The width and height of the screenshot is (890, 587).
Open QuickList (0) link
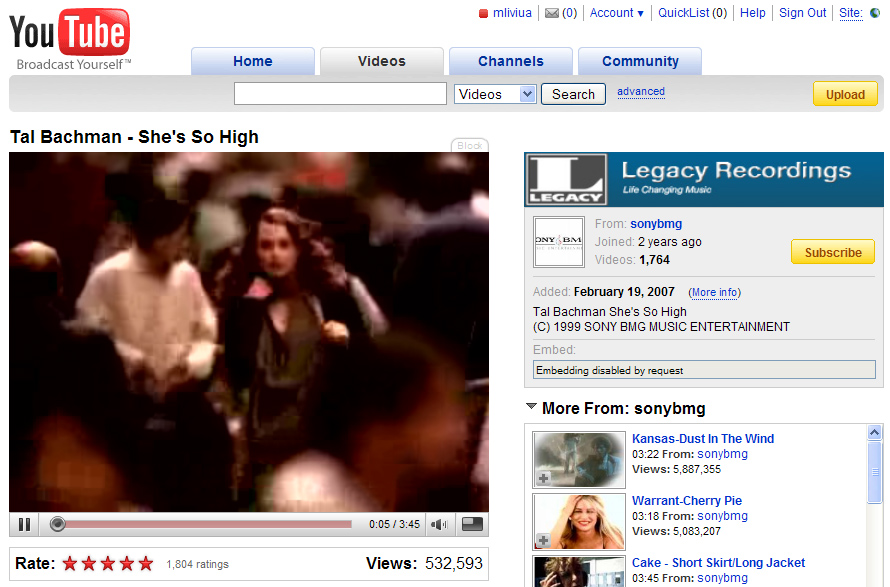pos(692,13)
